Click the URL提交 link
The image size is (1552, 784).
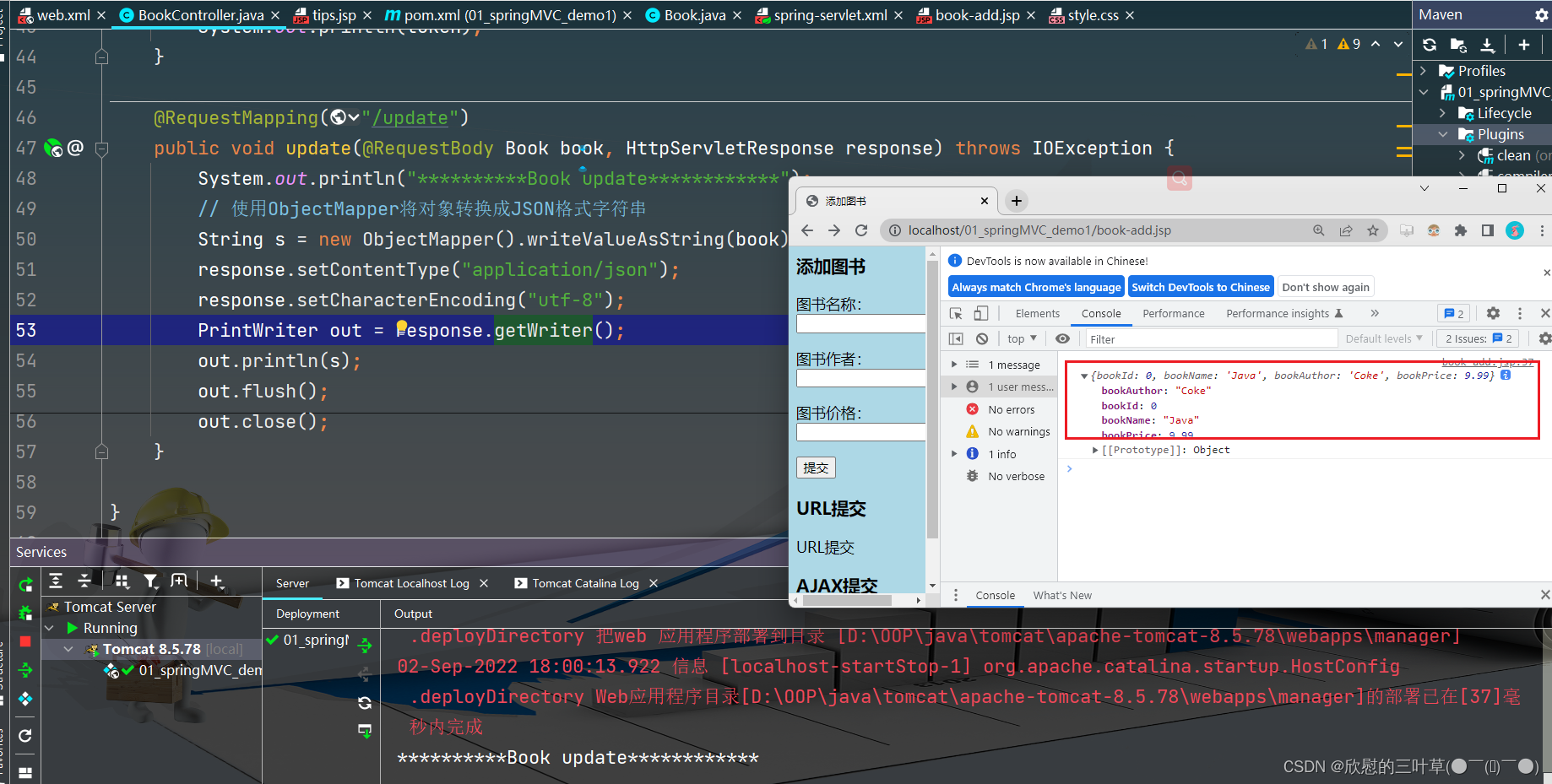[x=825, y=547]
